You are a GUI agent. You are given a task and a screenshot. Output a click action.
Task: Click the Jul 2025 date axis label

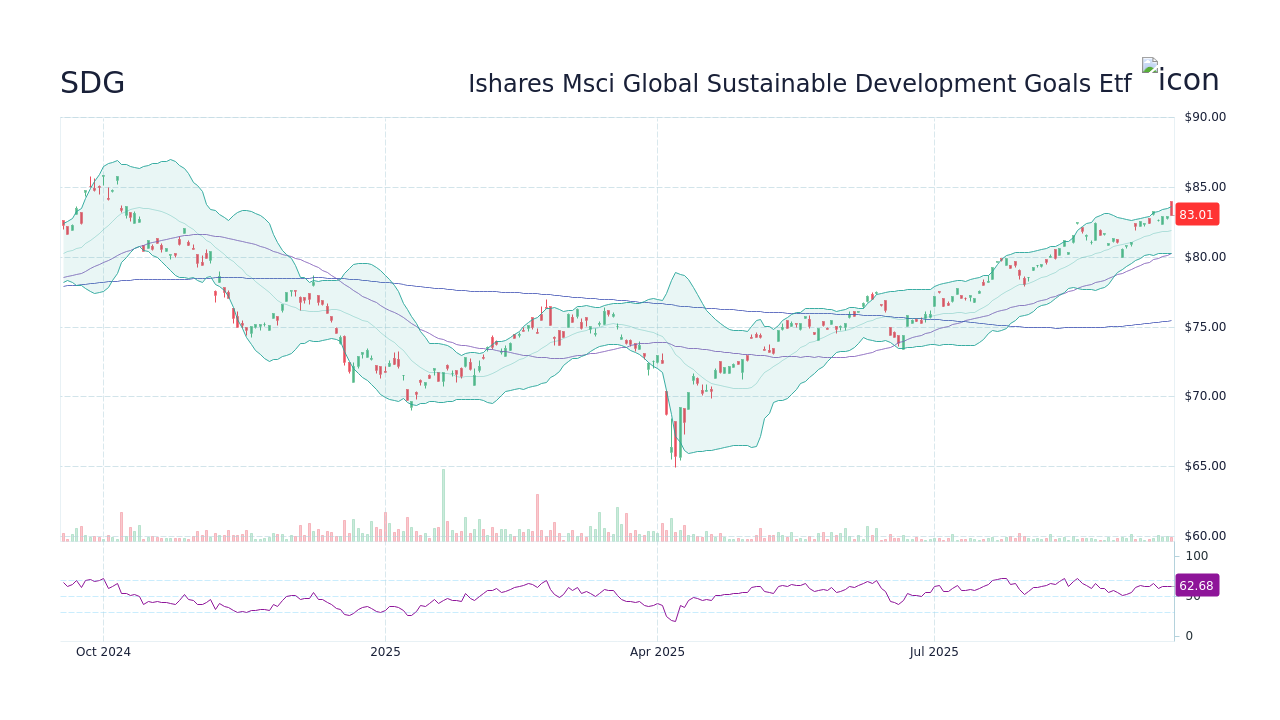click(934, 652)
